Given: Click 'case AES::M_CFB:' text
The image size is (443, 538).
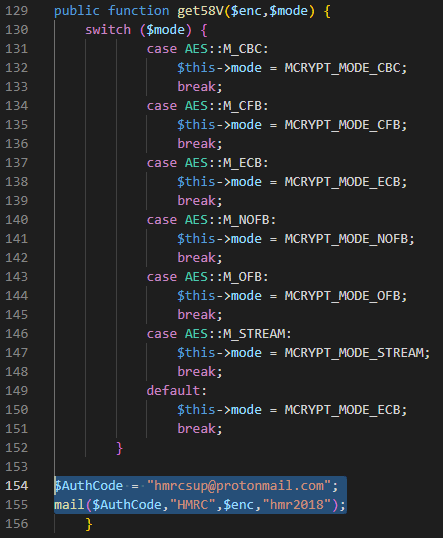Looking at the screenshot, I should tap(208, 106).
